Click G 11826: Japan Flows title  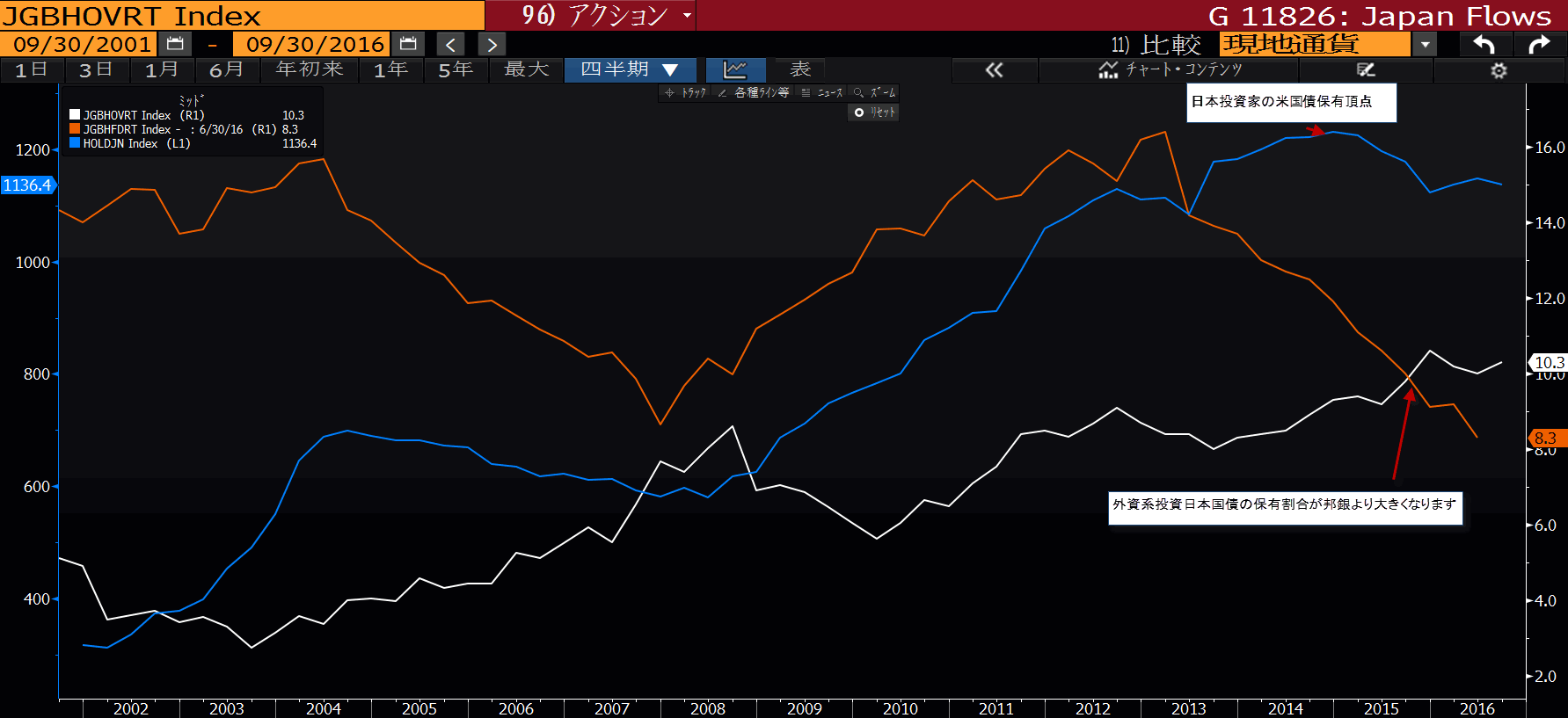[x=1380, y=16]
